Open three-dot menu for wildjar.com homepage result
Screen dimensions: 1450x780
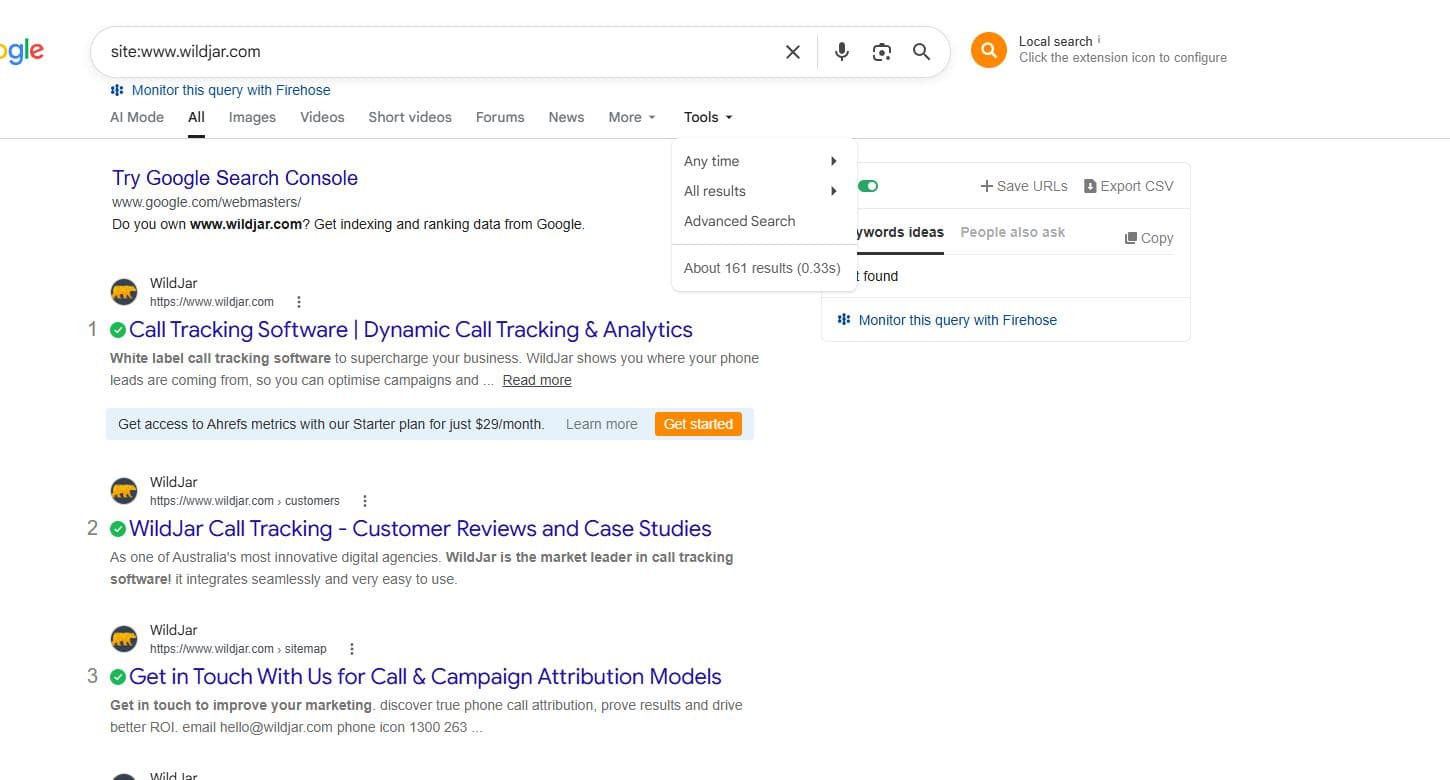[299, 302]
